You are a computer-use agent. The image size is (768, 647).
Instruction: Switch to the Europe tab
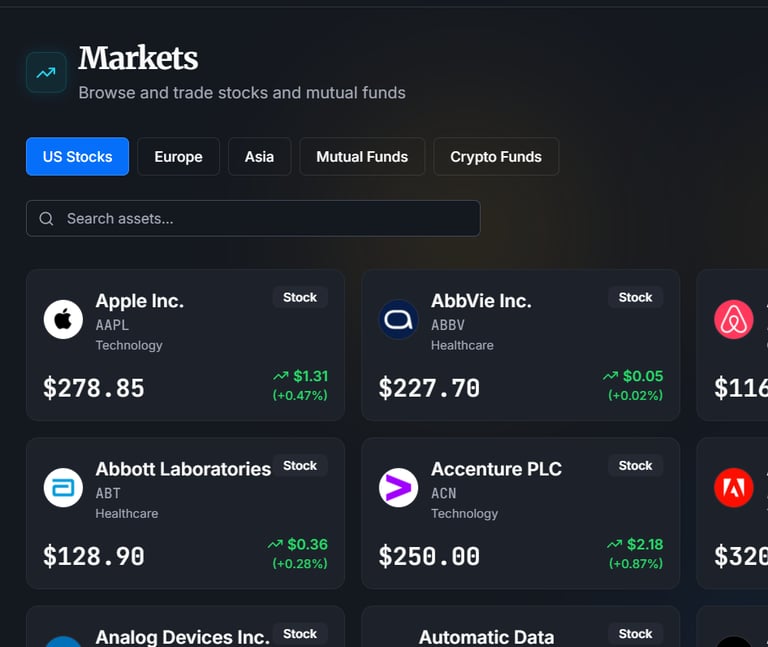178,157
